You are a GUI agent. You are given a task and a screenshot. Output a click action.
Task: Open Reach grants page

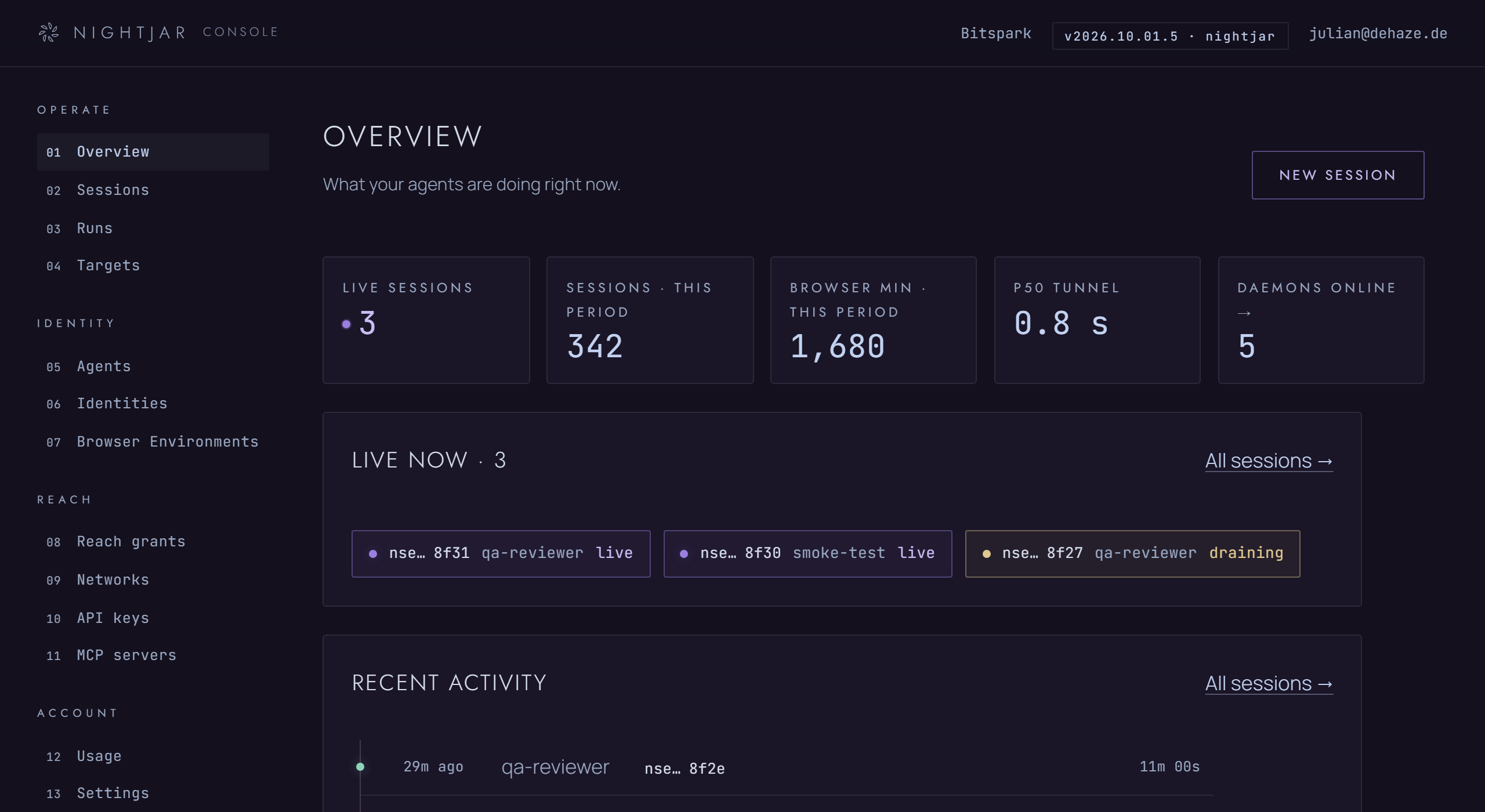[153, 542]
